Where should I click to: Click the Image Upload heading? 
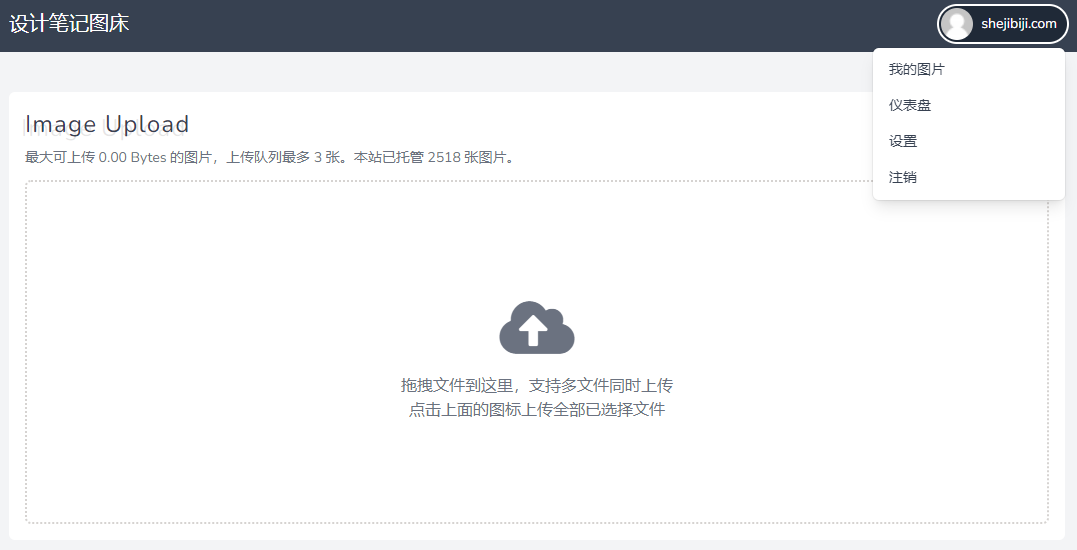107,124
